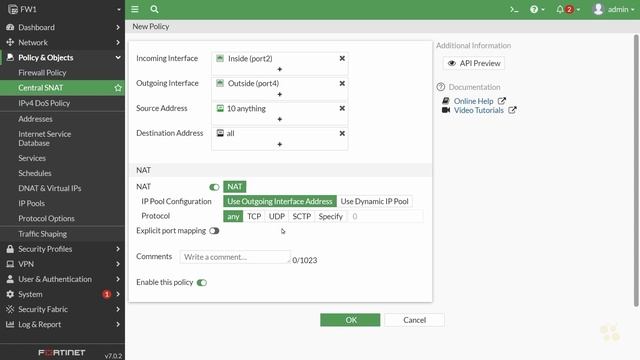Select the any protocol option
Image resolution: width=640 pixels, height=360 pixels.
233,216
